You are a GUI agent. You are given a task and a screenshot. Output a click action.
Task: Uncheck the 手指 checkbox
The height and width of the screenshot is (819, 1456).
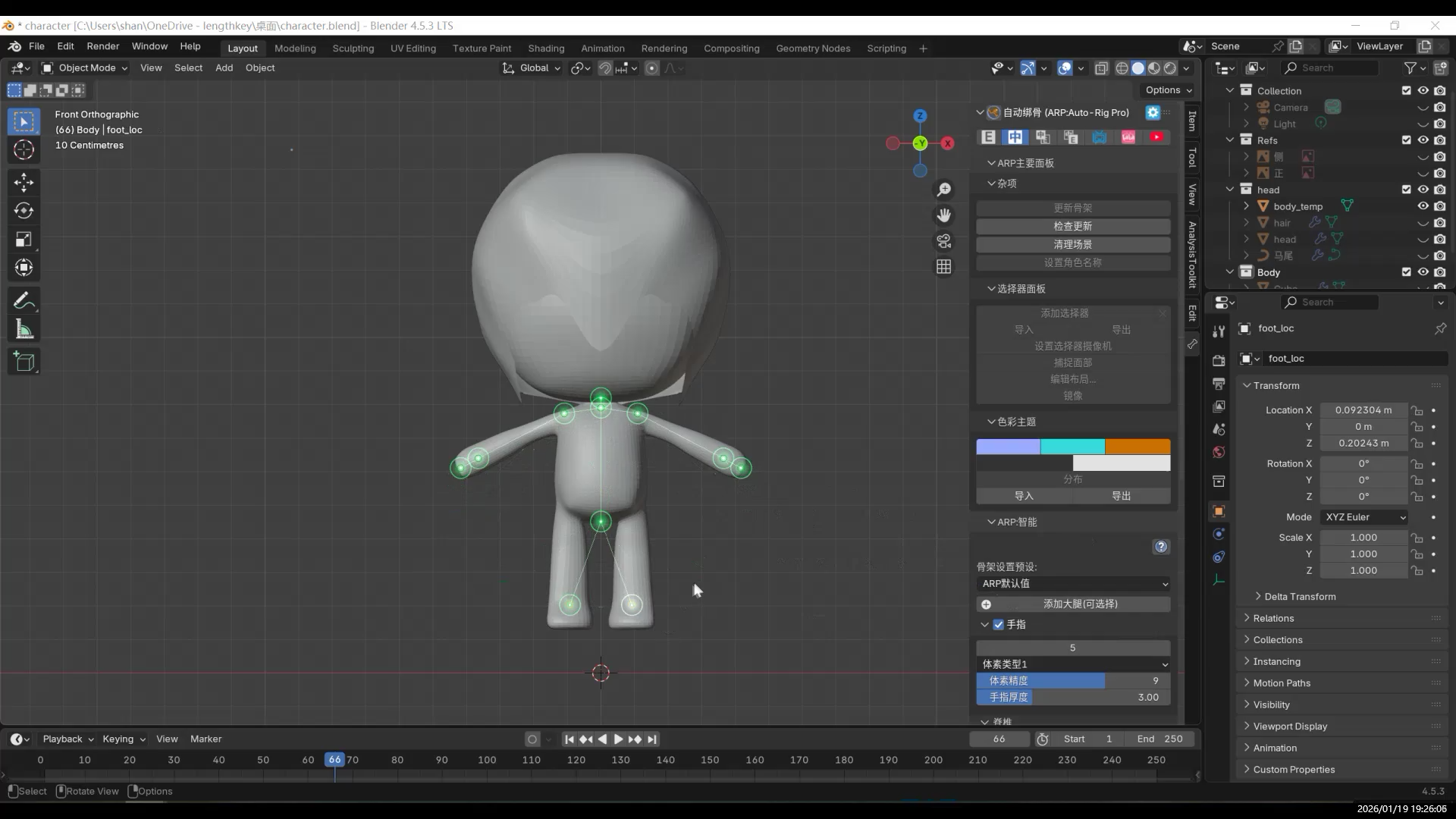tap(999, 625)
